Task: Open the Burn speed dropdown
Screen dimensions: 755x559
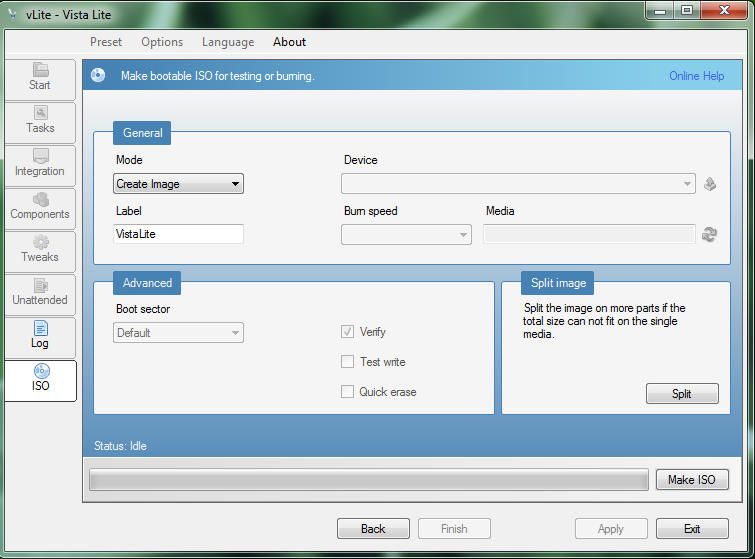Action: coord(406,234)
